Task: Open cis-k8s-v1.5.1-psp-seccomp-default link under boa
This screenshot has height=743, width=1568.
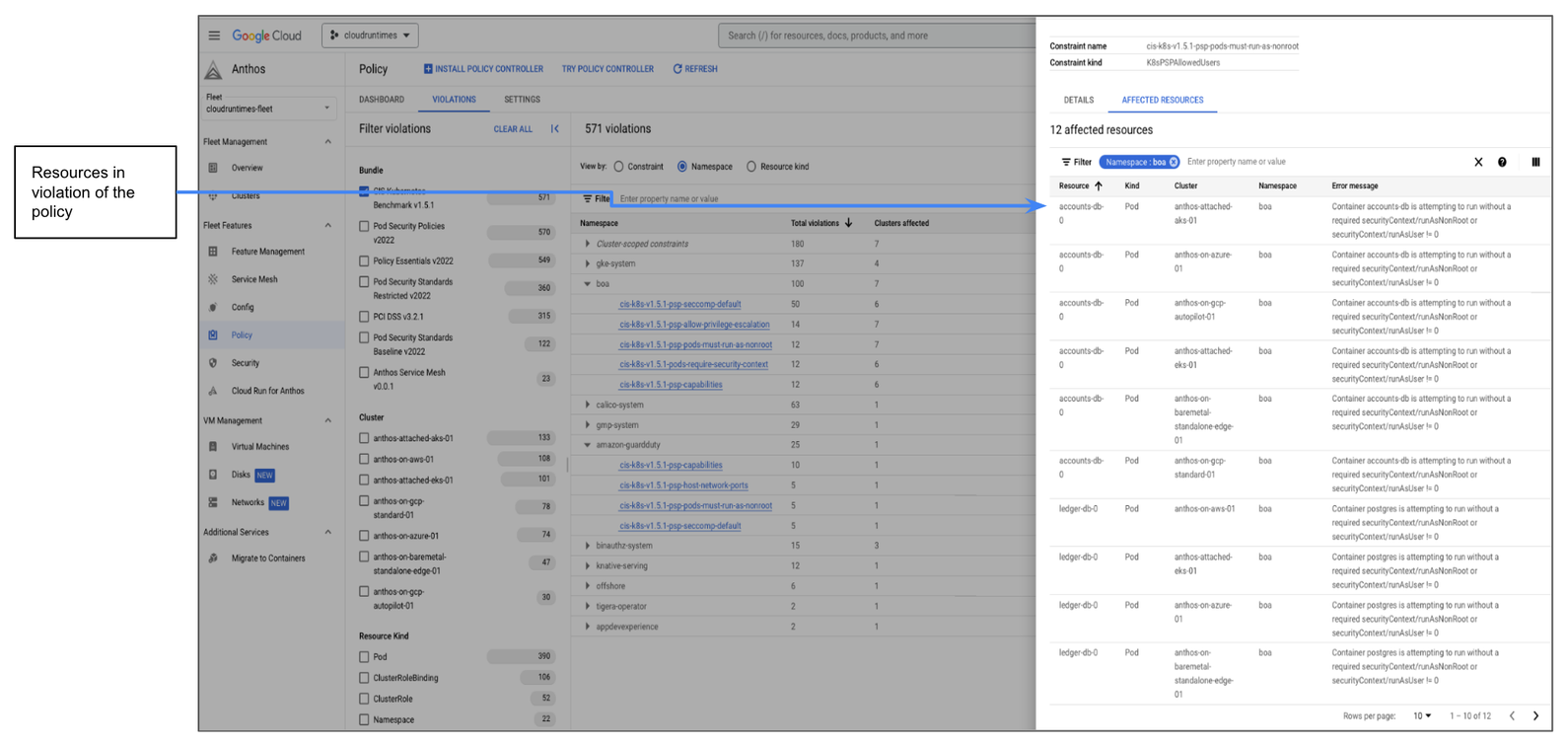Action: pos(679,305)
